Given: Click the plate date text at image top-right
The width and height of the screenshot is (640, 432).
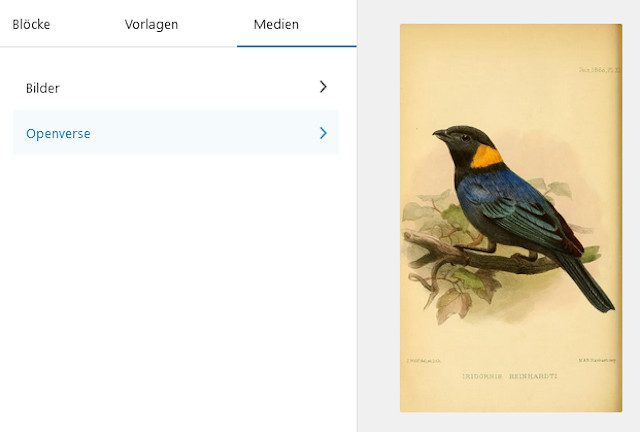Looking at the screenshot, I should (600, 70).
